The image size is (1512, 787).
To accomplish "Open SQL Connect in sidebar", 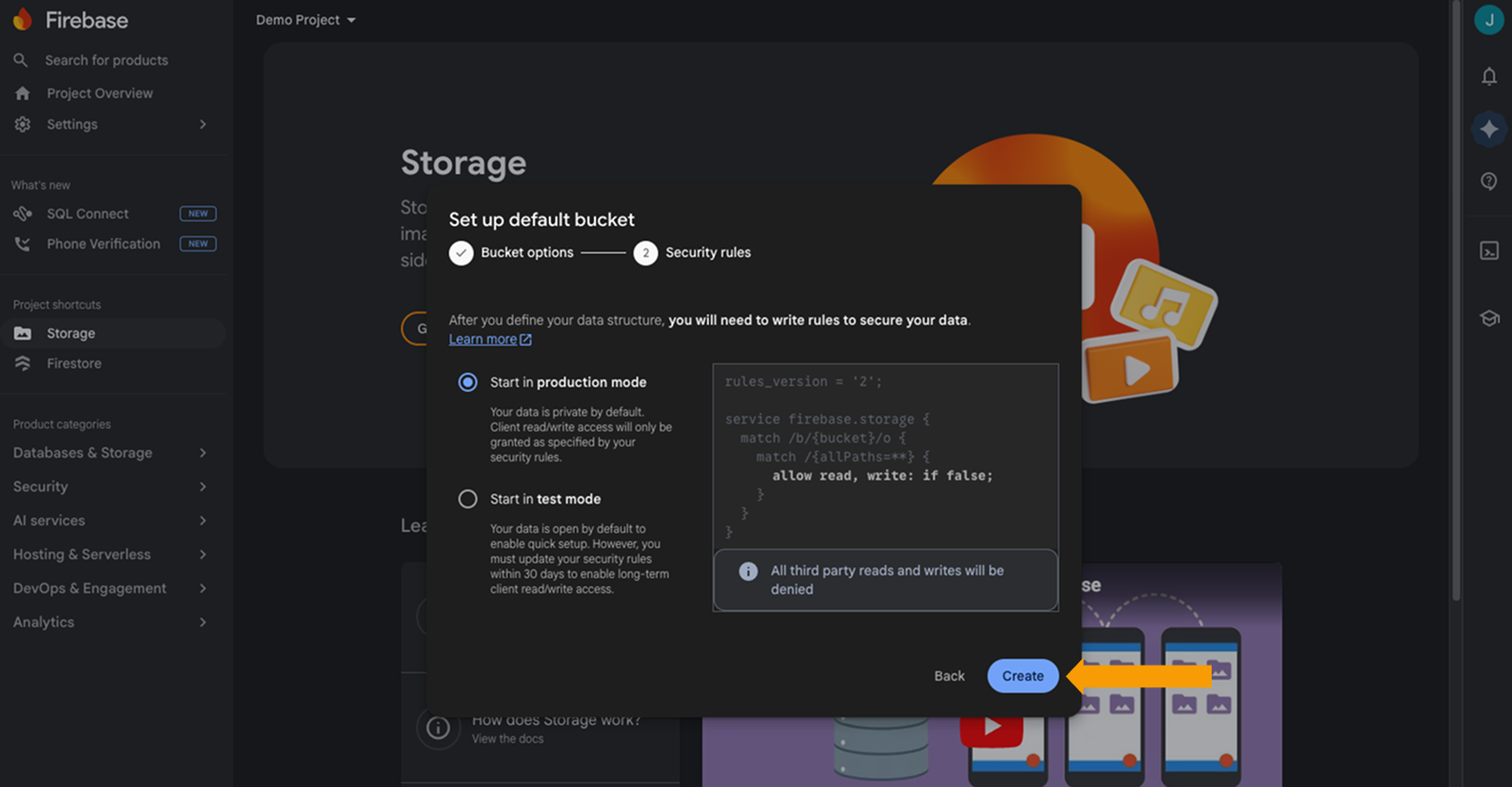I will tap(88, 214).
